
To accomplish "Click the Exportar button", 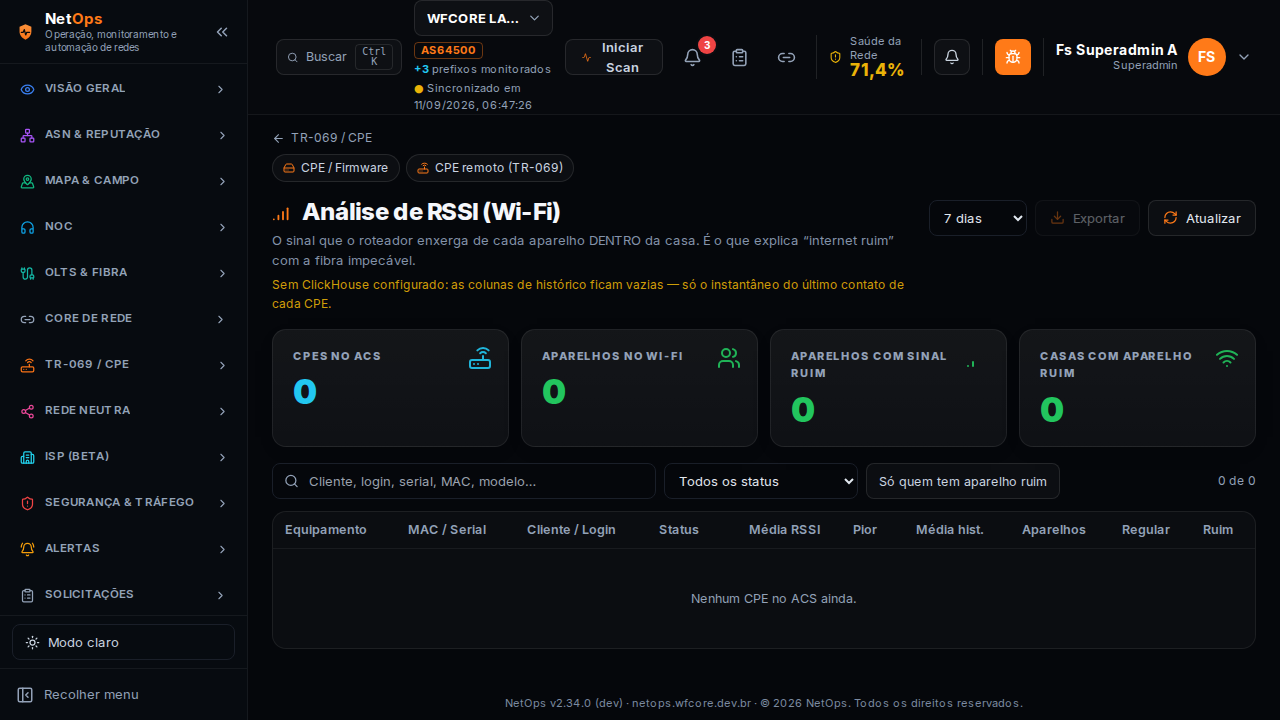I will 1087,218.
